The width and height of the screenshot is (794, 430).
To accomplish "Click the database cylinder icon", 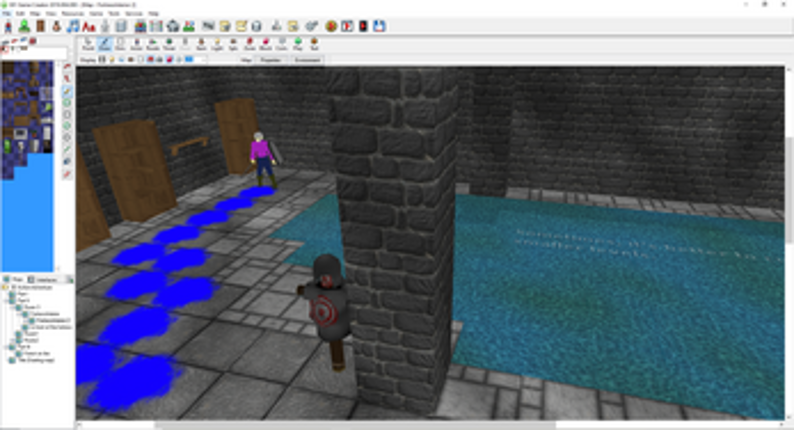I will (x=257, y=26).
